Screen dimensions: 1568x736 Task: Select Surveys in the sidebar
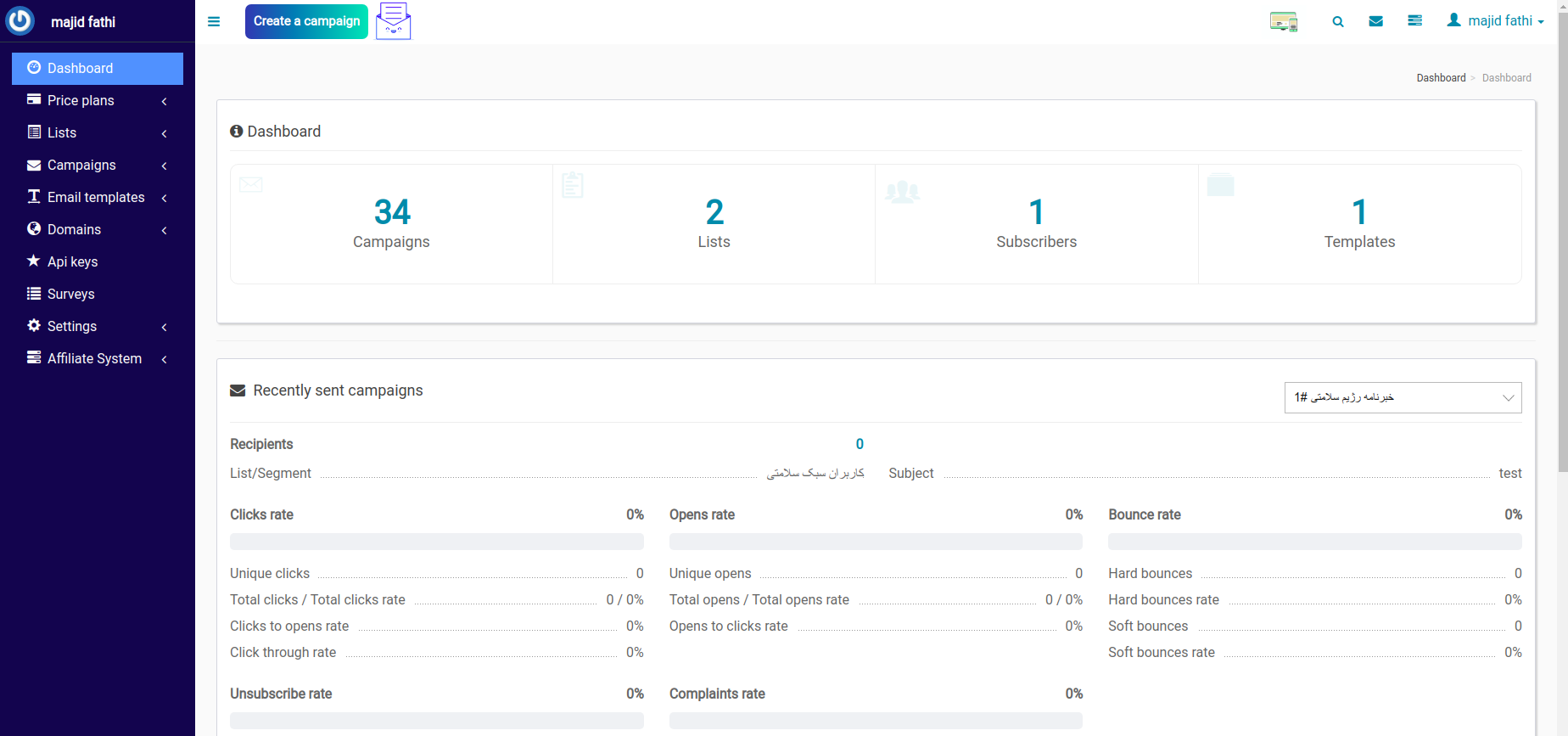[x=71, y=294]
